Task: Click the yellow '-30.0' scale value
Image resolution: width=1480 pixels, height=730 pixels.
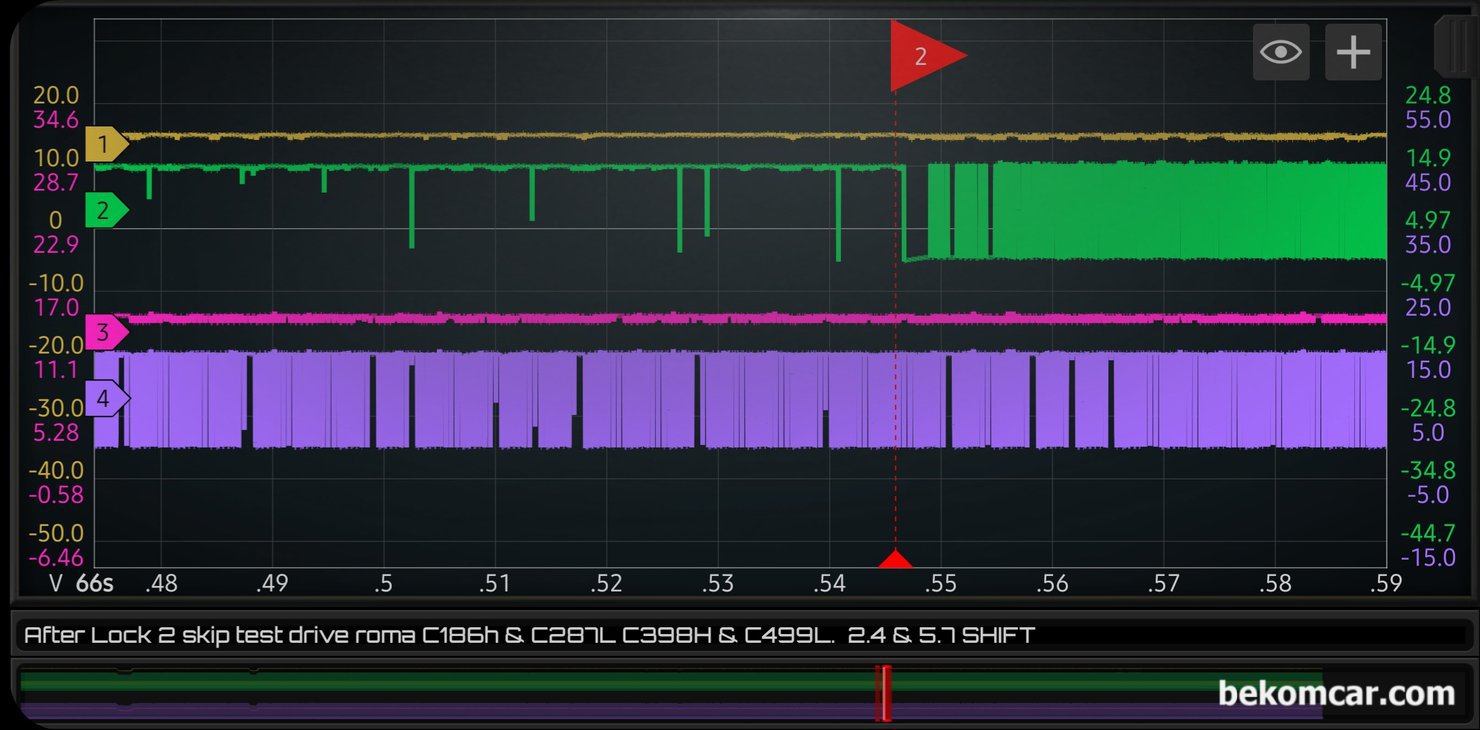Action: point(56,409)
